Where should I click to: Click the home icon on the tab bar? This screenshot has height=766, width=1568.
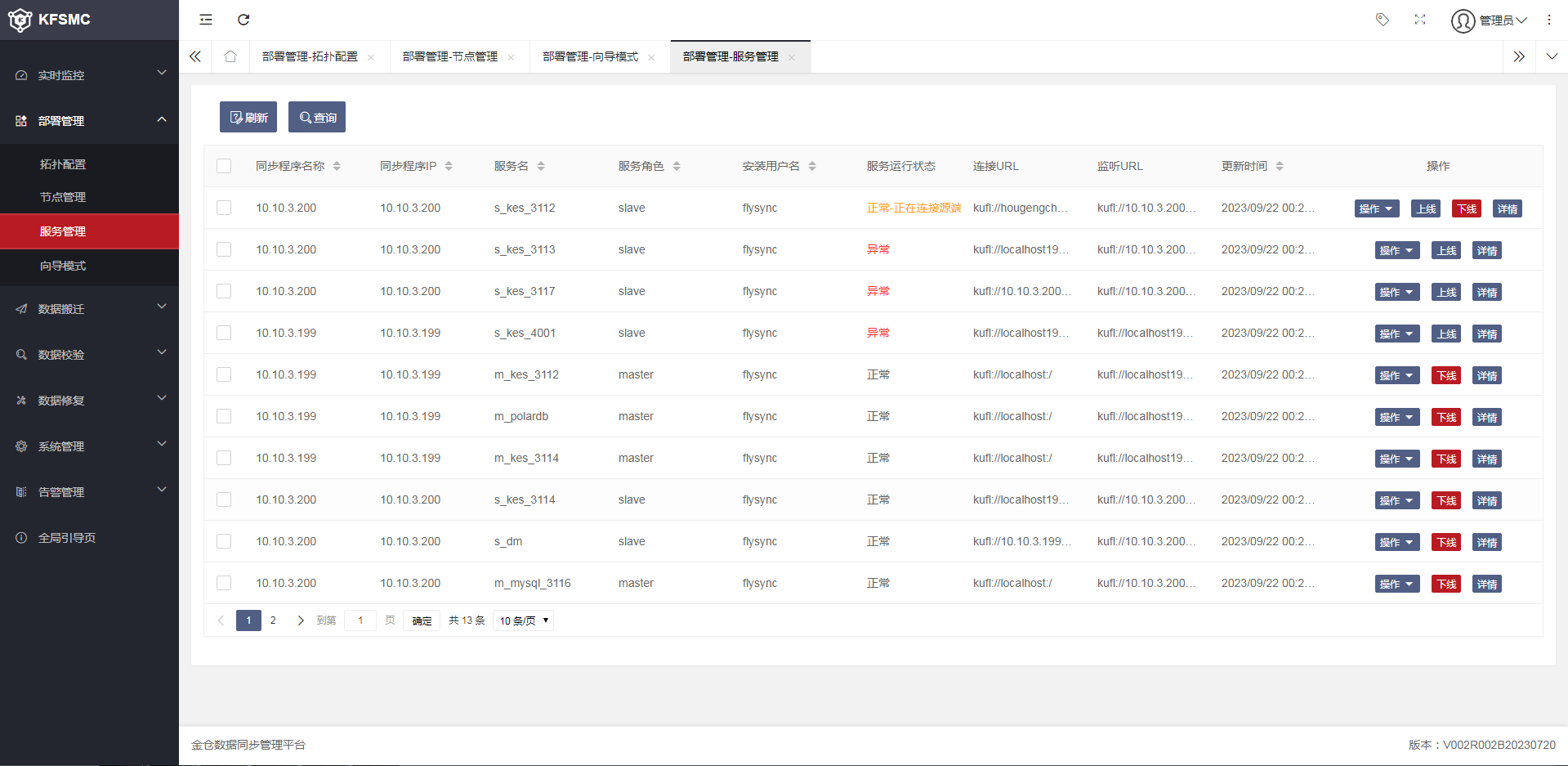(x=230, y=56)
